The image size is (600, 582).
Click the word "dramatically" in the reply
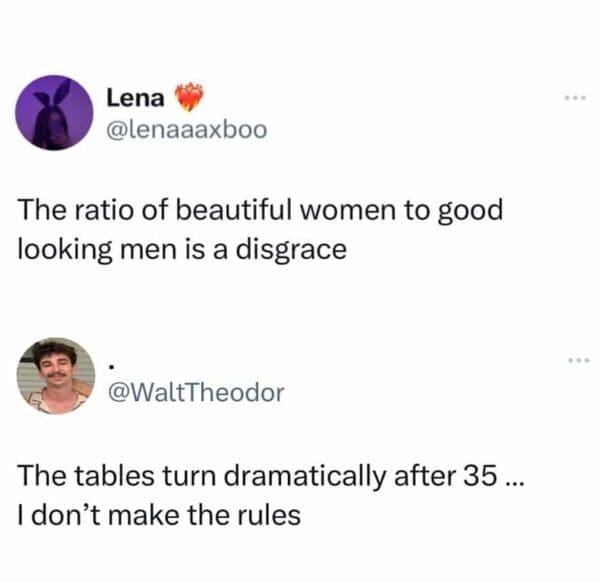pyautogui.click(x=308, y=476)
